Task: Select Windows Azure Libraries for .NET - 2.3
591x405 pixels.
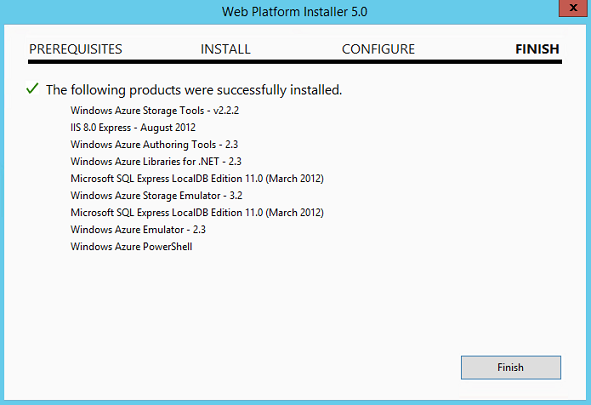Action: pos(156,161)
